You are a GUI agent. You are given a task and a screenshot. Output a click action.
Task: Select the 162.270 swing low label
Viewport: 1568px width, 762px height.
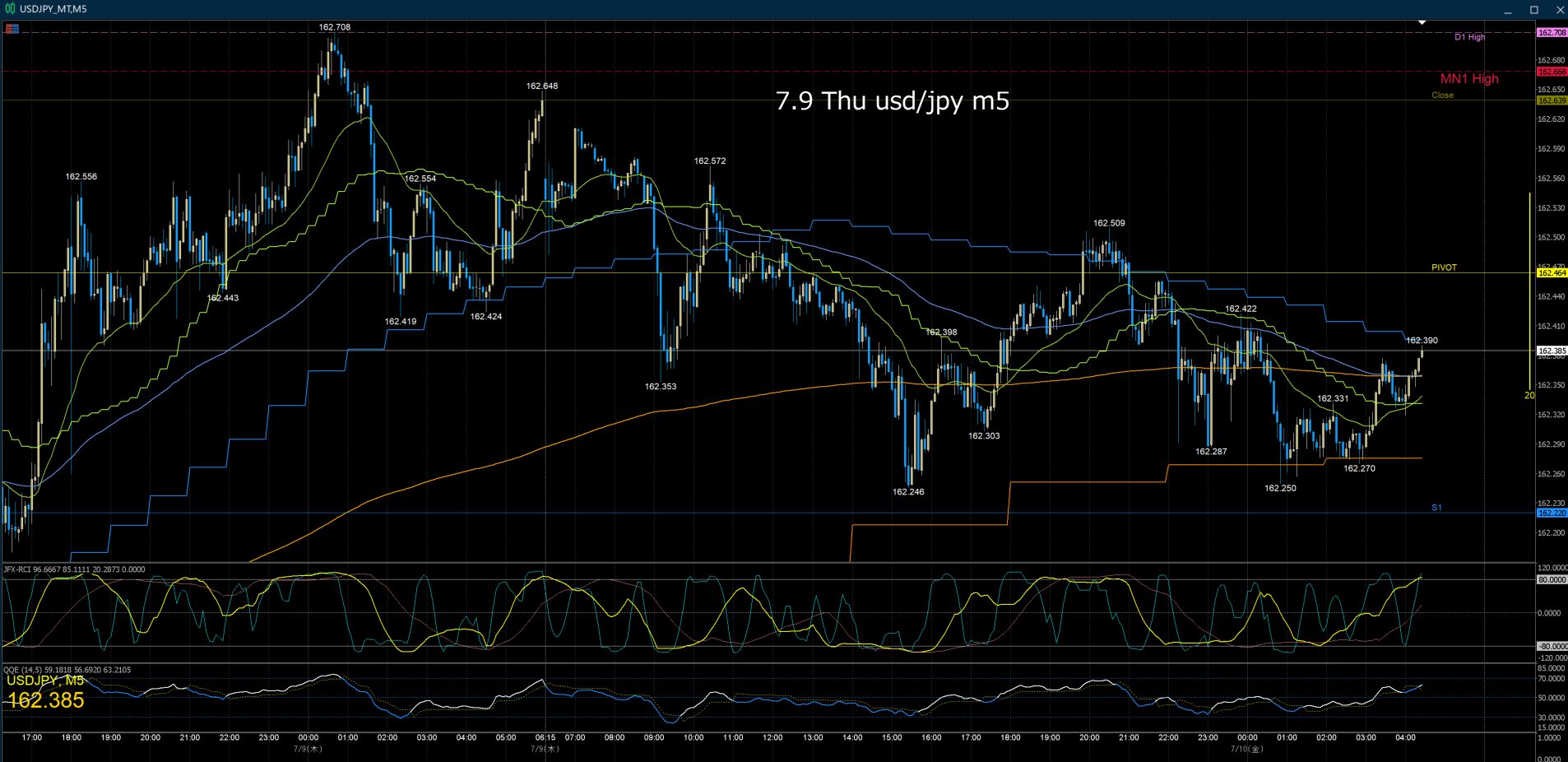[1359, 469]
